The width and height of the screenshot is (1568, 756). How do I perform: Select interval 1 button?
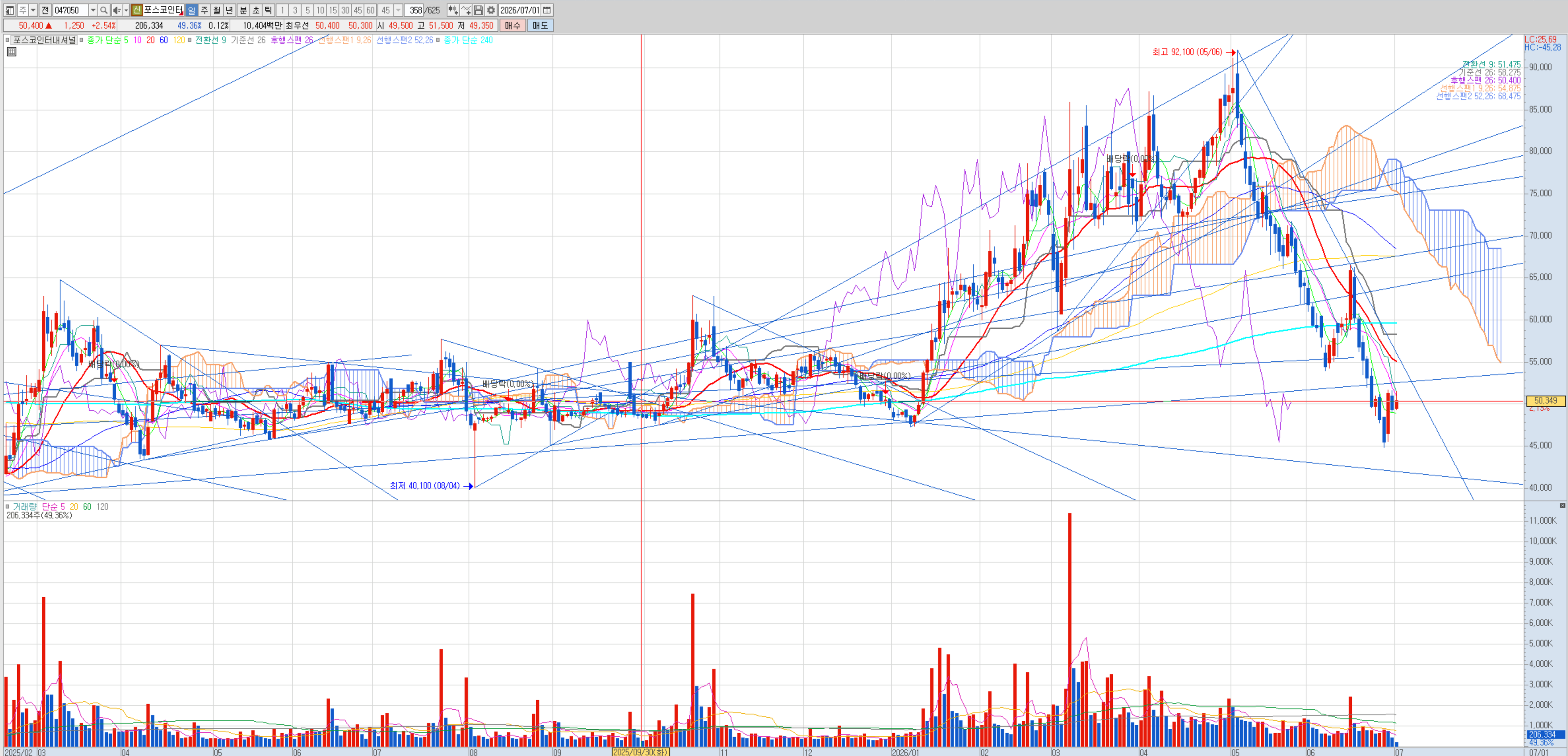coord(283,11)
